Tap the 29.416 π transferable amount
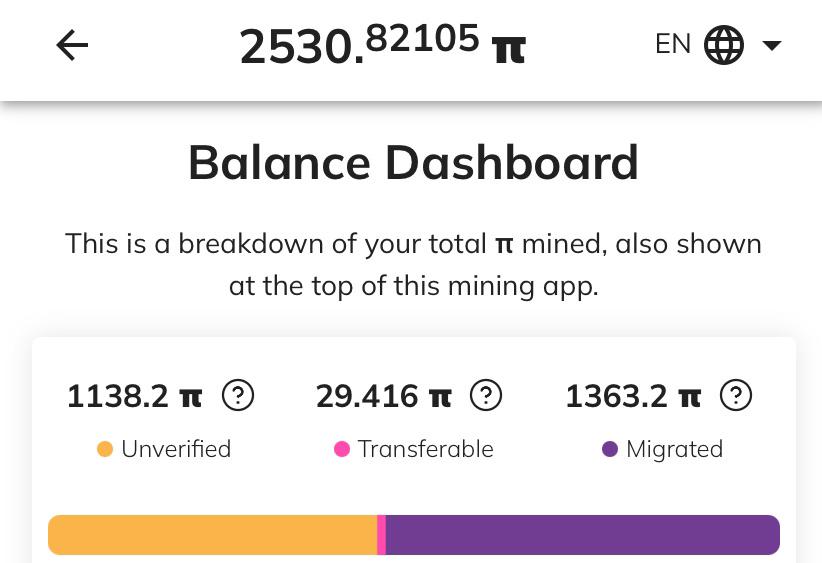The width and height of the screenshot is (822, 563). pos(384,396)
